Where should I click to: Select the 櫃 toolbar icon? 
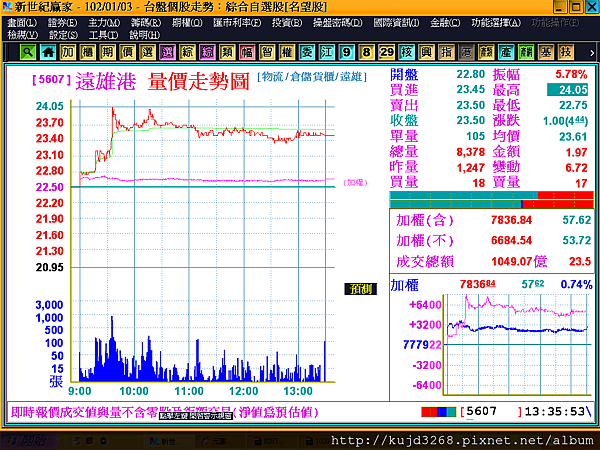(x=88, y=52)
